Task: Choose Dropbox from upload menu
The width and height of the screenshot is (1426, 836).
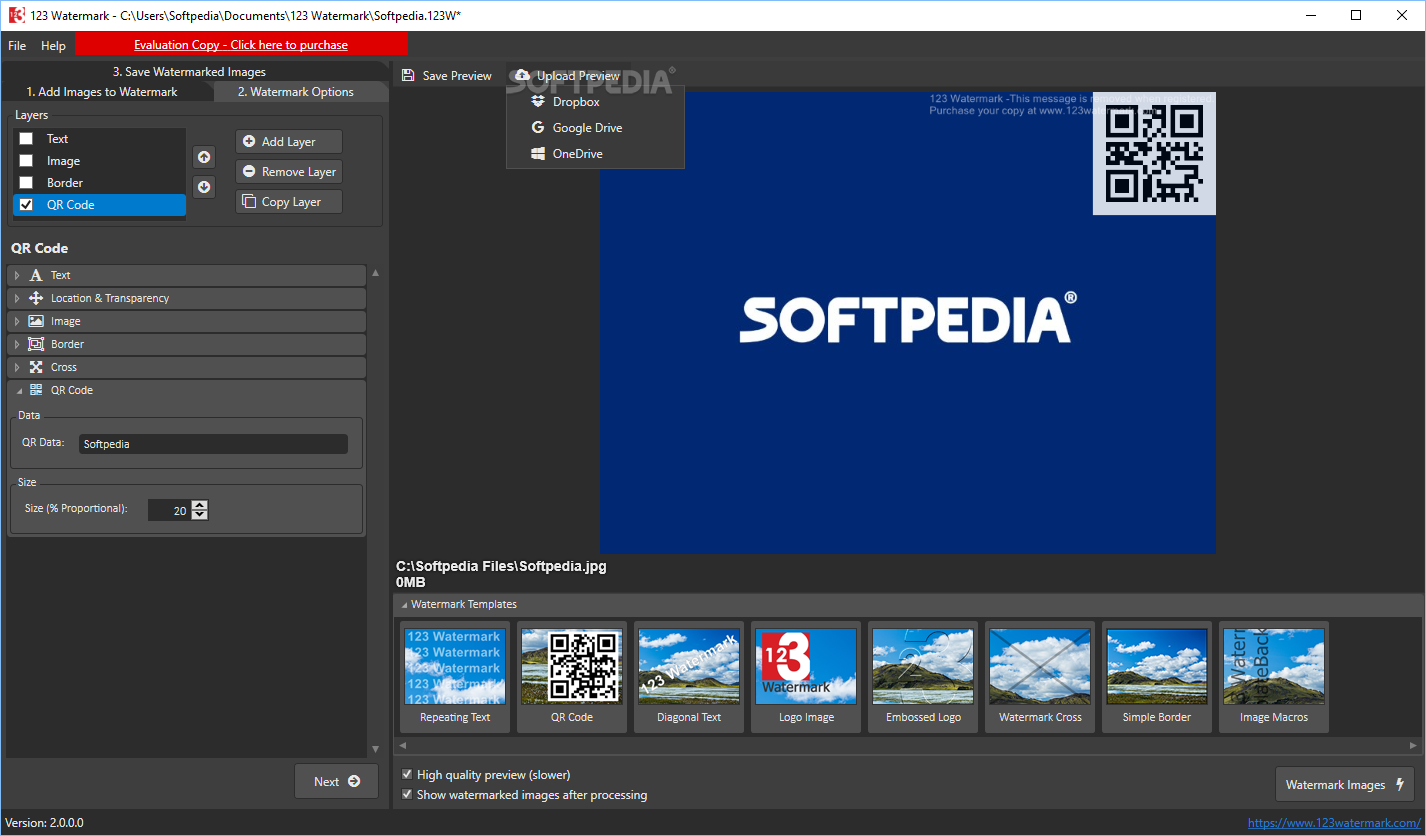Action: 595,102
